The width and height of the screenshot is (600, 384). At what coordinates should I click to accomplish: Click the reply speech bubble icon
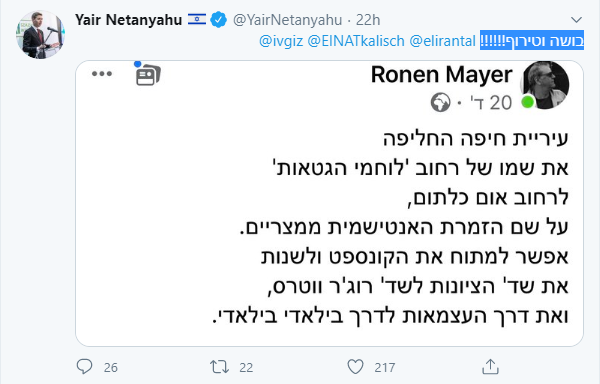[x=85, y=367]
